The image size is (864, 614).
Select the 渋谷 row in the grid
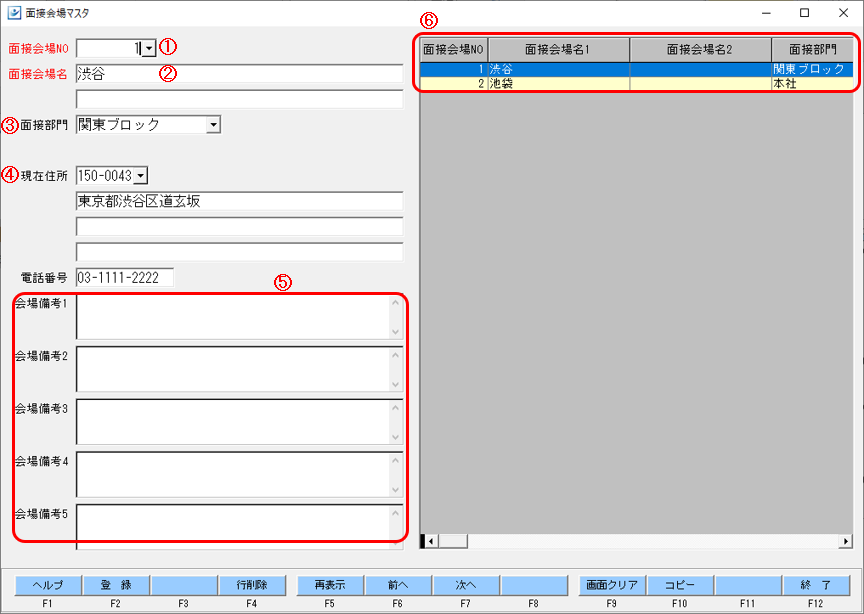click(x=636, y=69)
